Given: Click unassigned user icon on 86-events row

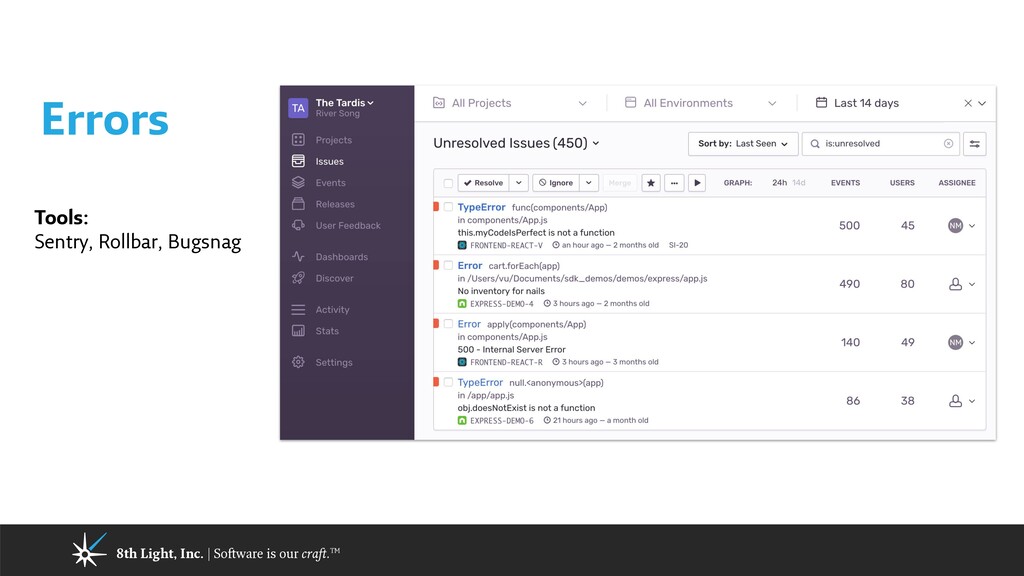Looking at the screenshot, I should click(955, 401).
